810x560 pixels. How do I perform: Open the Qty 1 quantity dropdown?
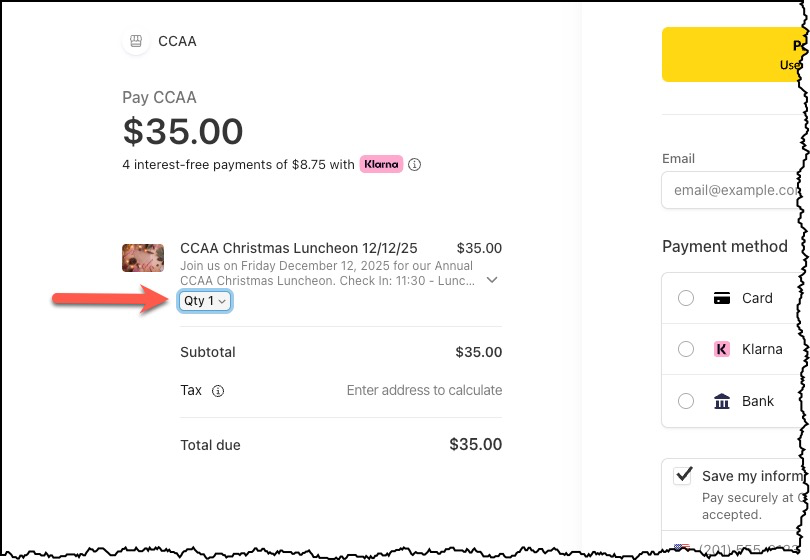coord(206,301)
